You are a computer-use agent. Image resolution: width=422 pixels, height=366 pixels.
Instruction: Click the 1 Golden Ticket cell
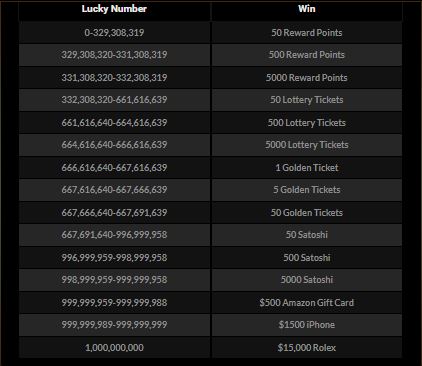point(307,168)
